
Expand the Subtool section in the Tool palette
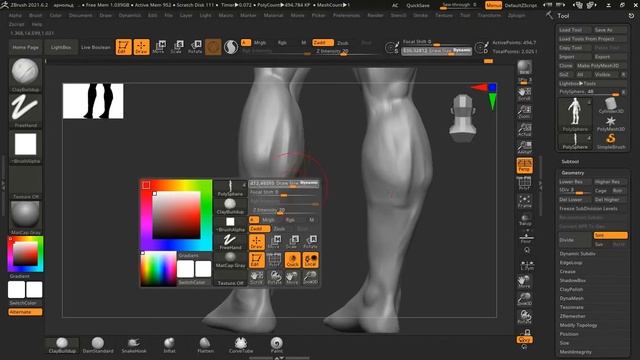(570, 162)
